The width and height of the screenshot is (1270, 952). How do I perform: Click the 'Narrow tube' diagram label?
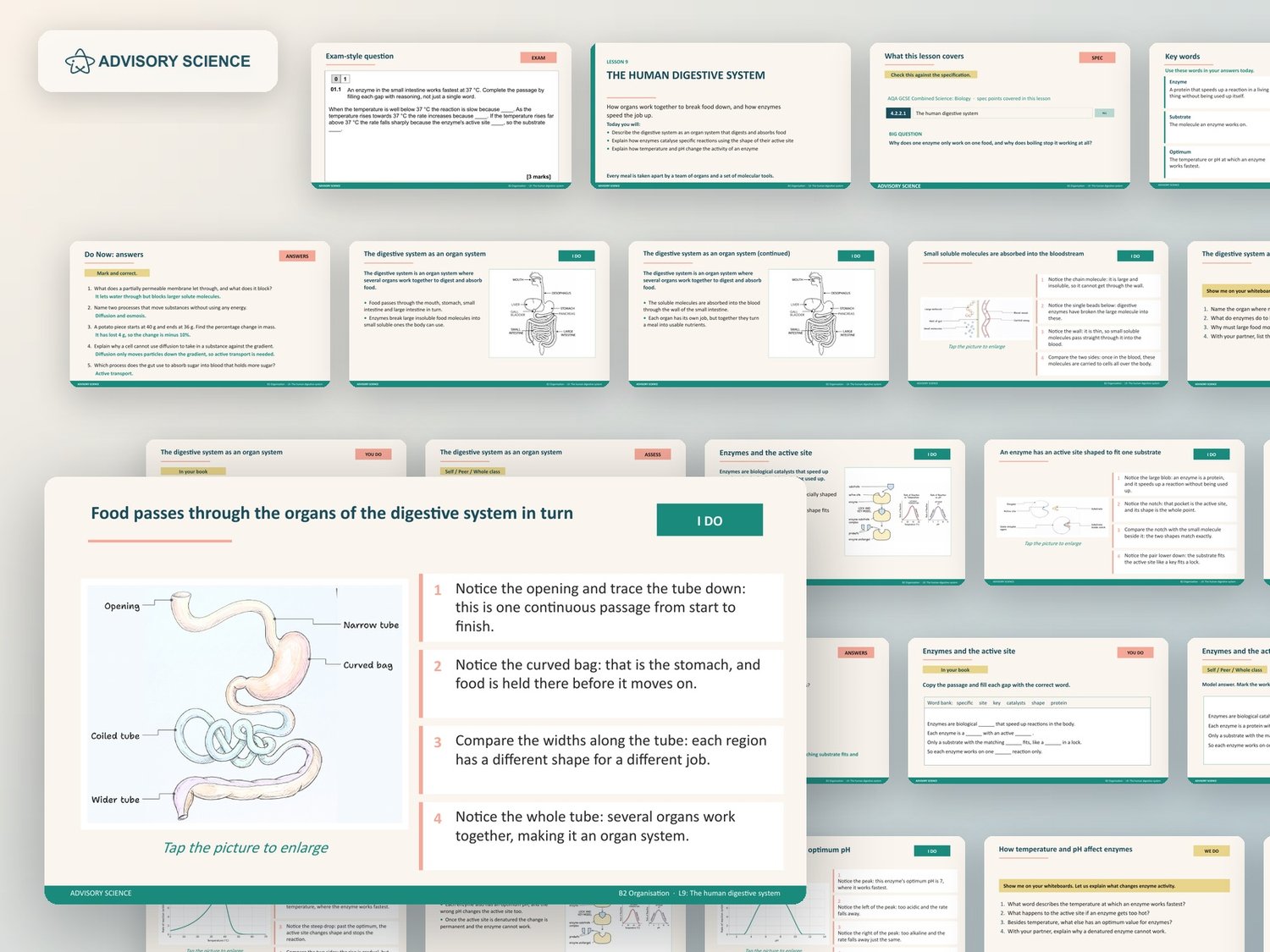[x=371, y=625]
